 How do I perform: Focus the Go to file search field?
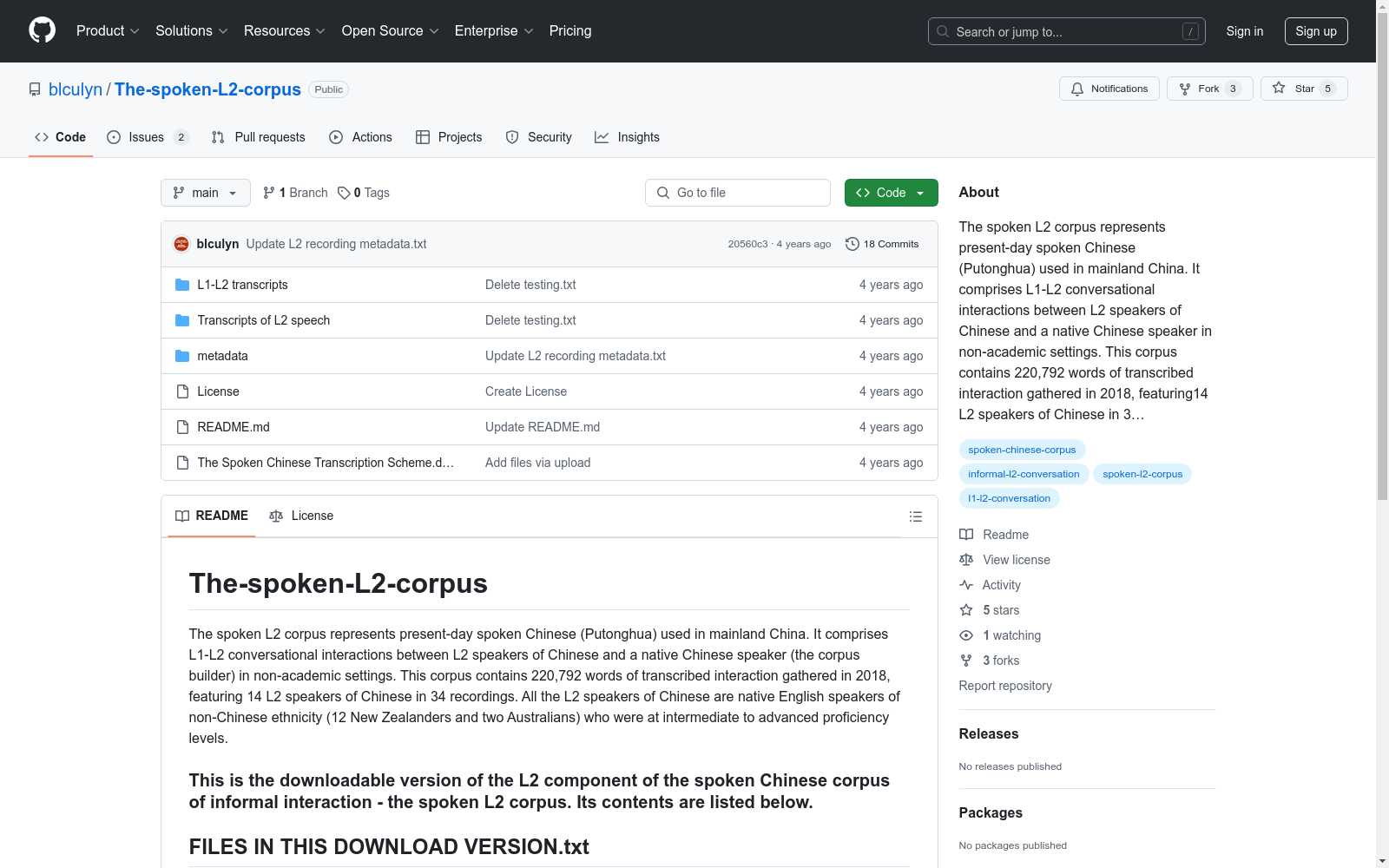click(738, 193)
